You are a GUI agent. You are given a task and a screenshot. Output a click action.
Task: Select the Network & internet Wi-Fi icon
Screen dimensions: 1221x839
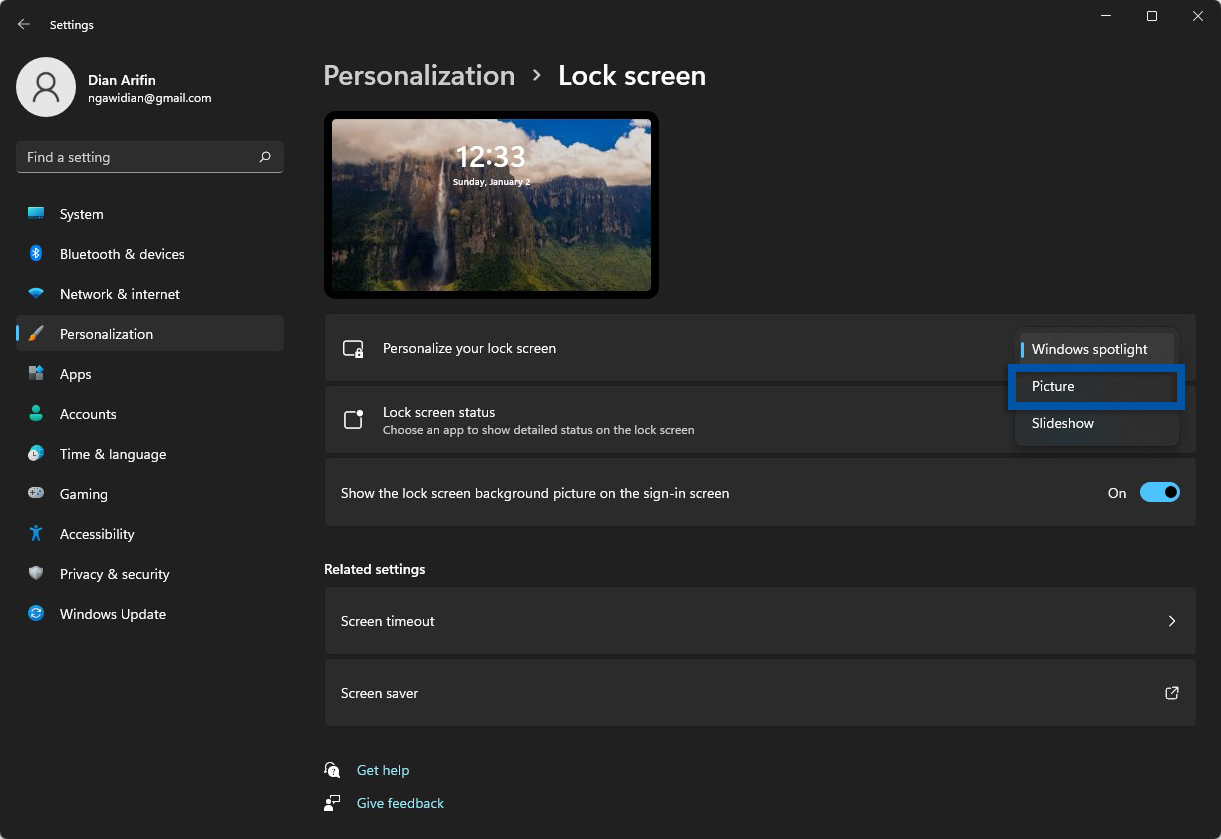pos(36,294)
